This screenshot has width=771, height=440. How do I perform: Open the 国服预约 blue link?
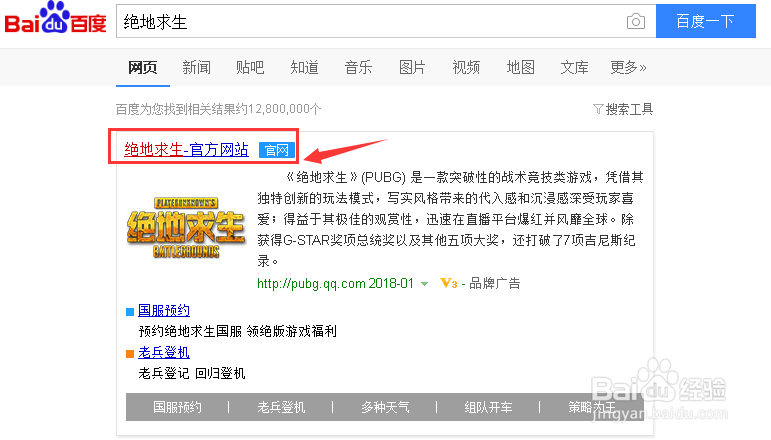pyautogui.click(x=164, y=311)
